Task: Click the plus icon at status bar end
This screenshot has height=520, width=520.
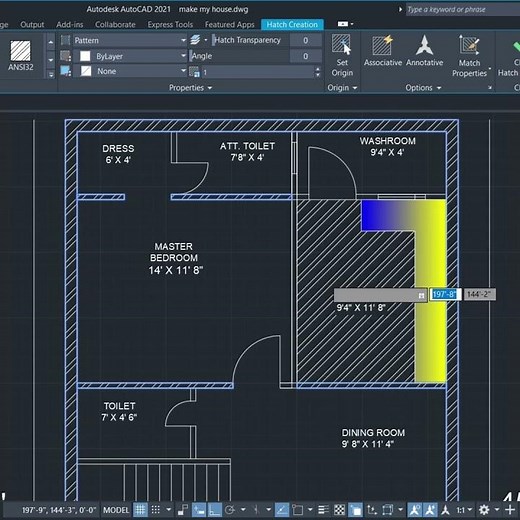Action: tap(510, 509)
